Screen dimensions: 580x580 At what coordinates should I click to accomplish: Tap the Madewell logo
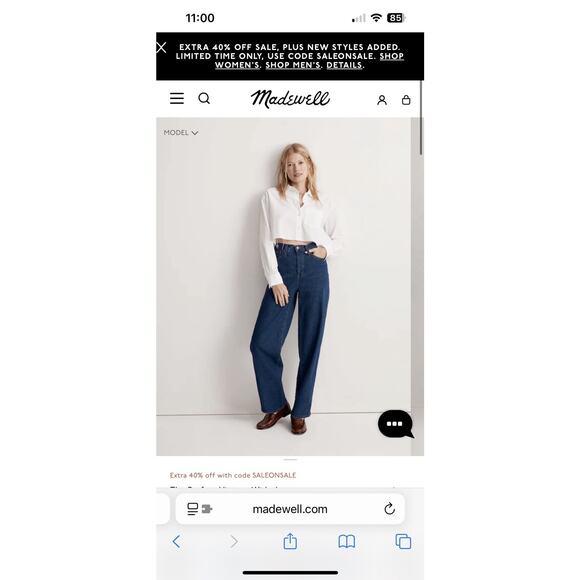pyautogui.click(x=290, y=99)
